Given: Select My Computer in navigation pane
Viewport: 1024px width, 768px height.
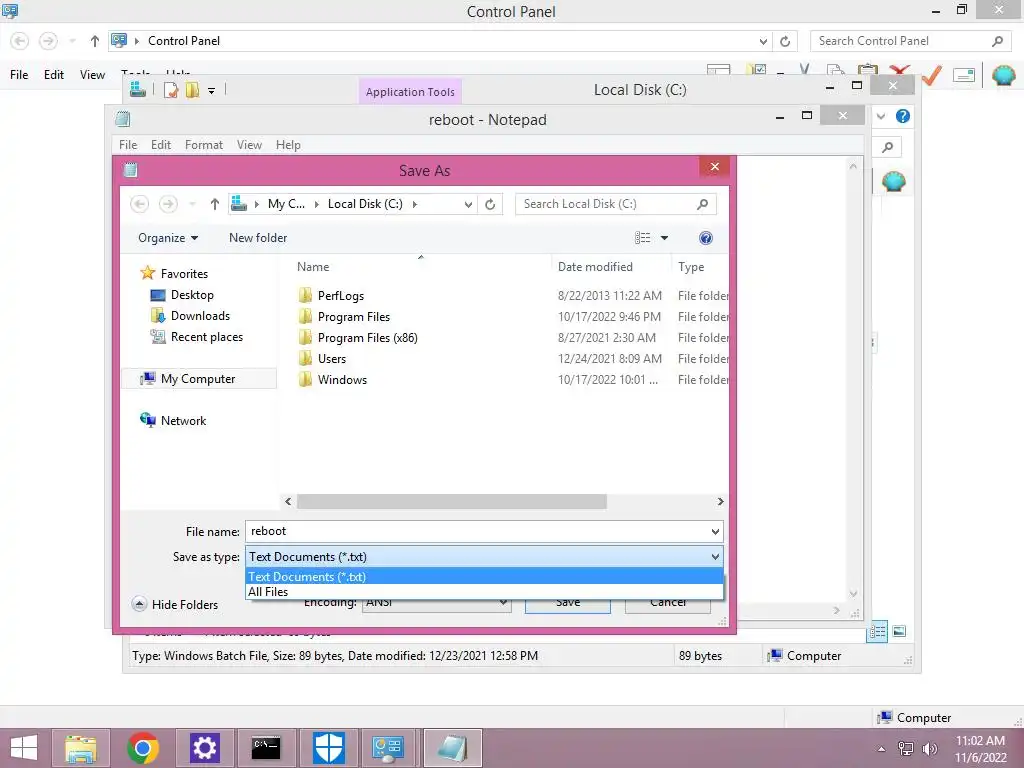Looking at the screenshot, I should coord(198,379).
